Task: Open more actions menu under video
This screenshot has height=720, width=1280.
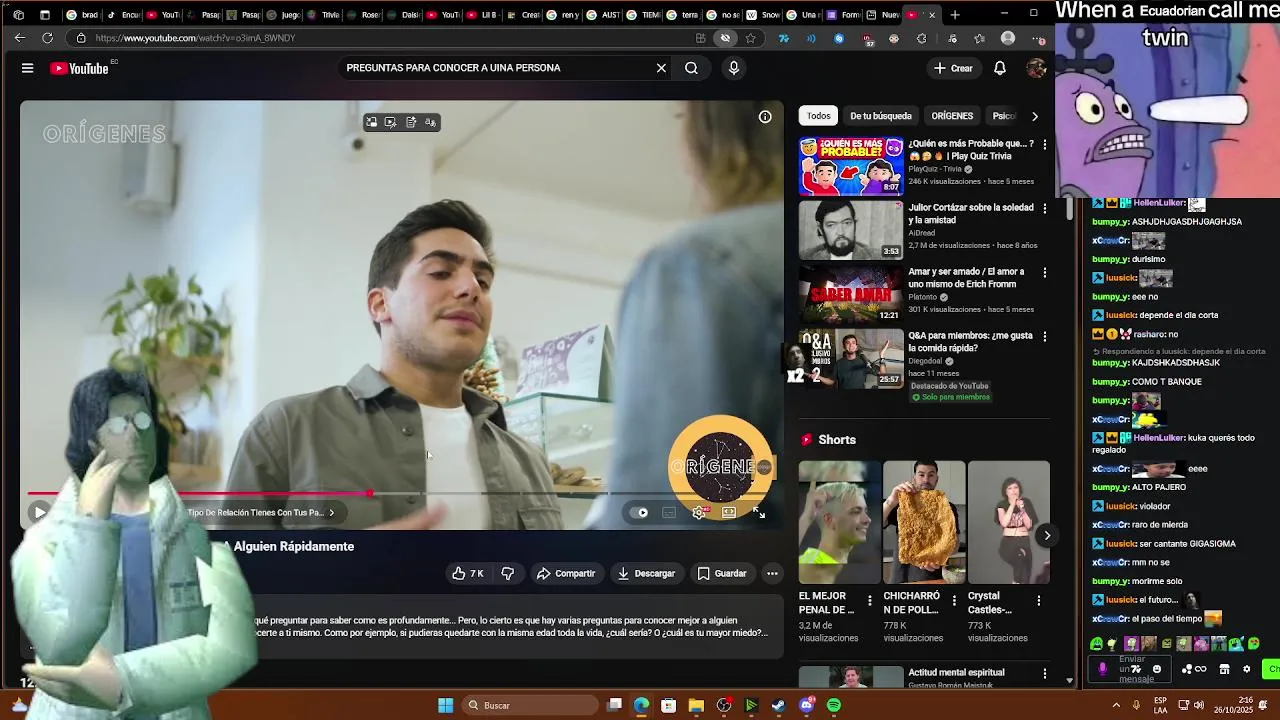Action: pyautogui.click(x=772, y=573)
